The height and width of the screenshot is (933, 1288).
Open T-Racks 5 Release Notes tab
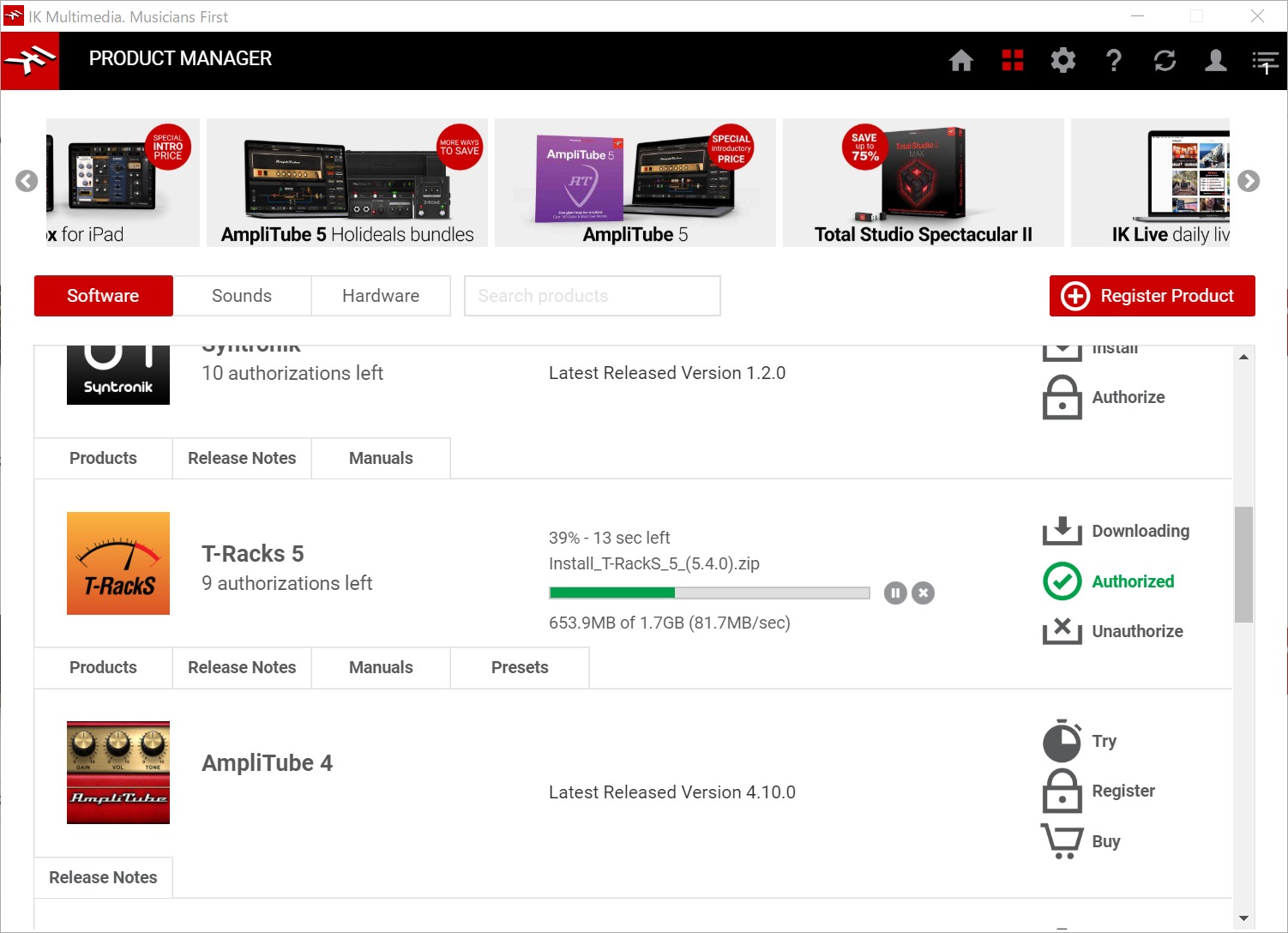[242, 668]
